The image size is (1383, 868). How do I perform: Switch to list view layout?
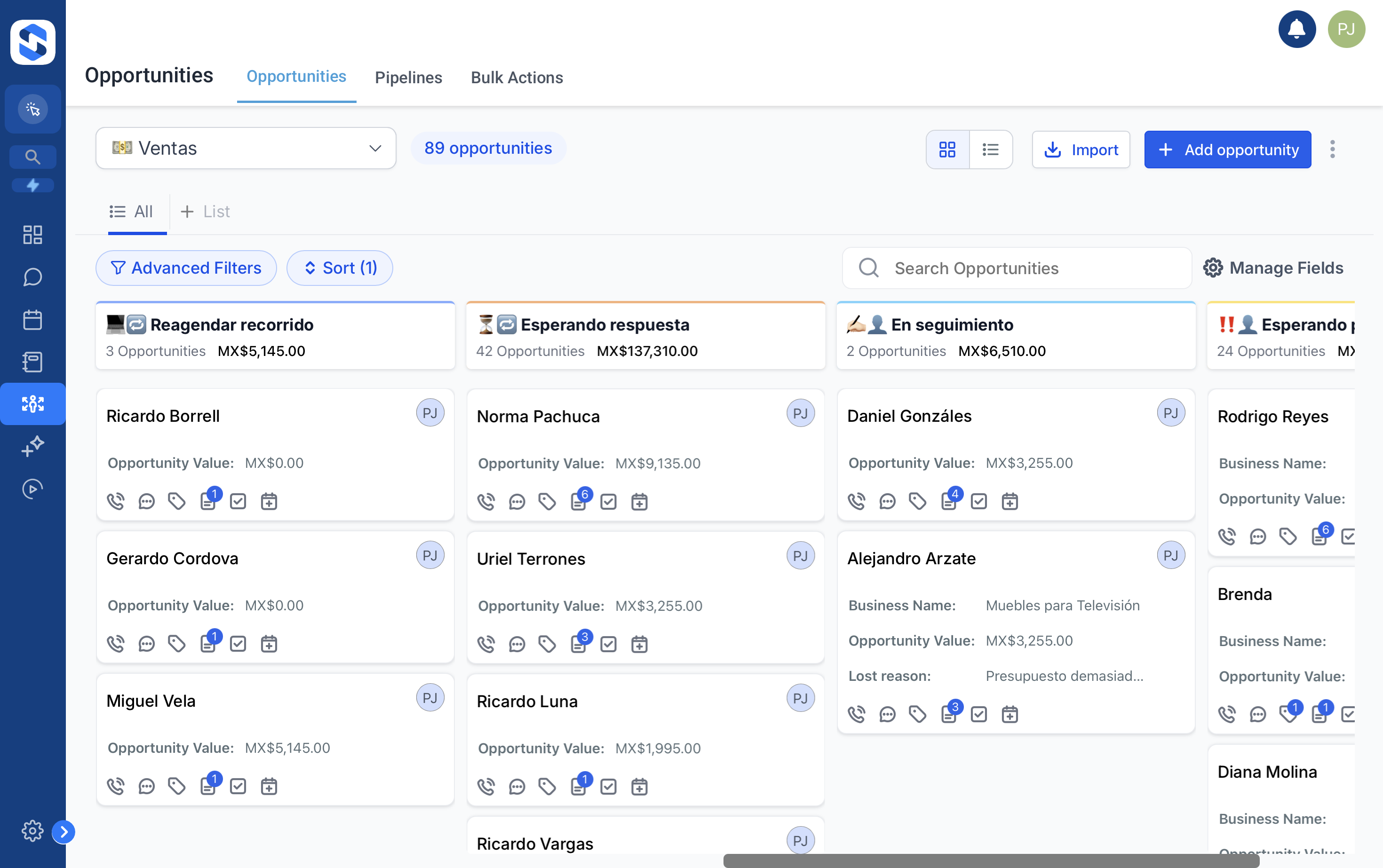990,150
